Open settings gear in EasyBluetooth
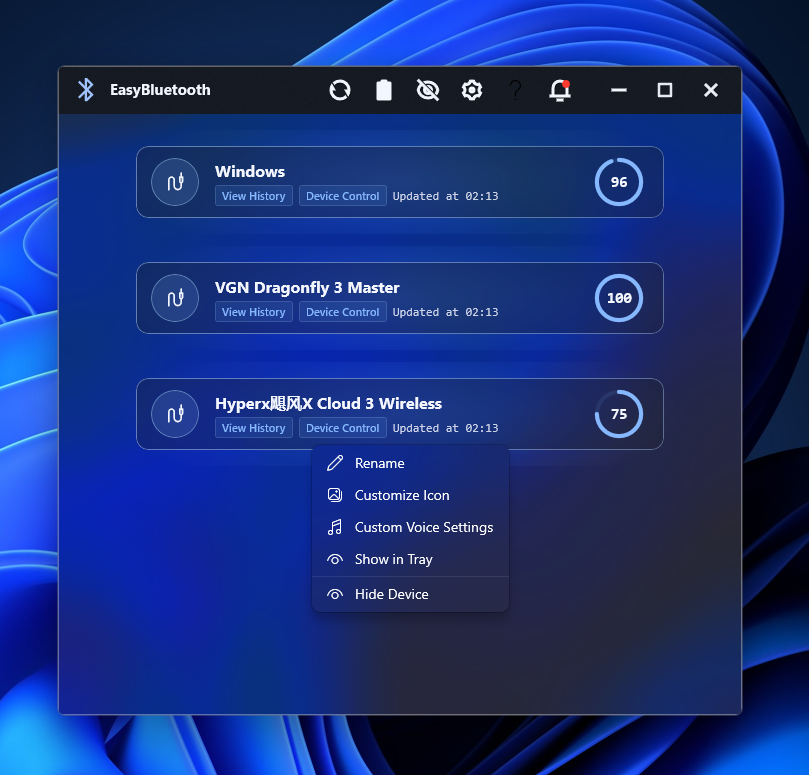809x775 pixels. (472, 90)
